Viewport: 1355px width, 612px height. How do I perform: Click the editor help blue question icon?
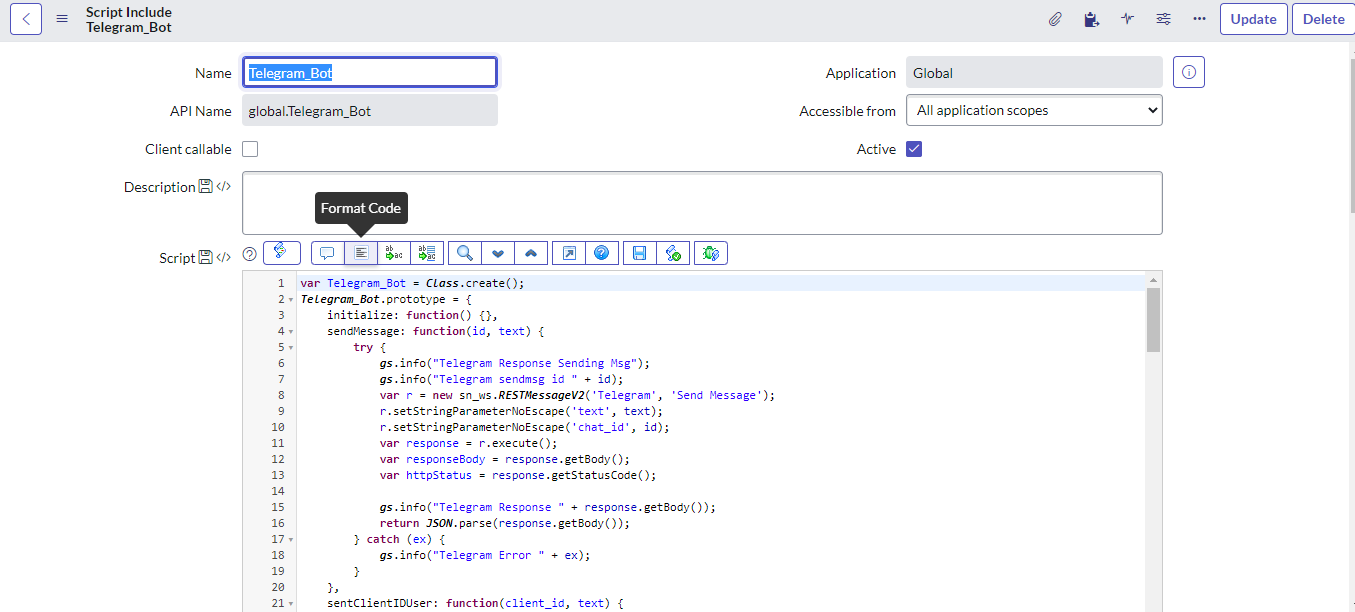(601, 253)
